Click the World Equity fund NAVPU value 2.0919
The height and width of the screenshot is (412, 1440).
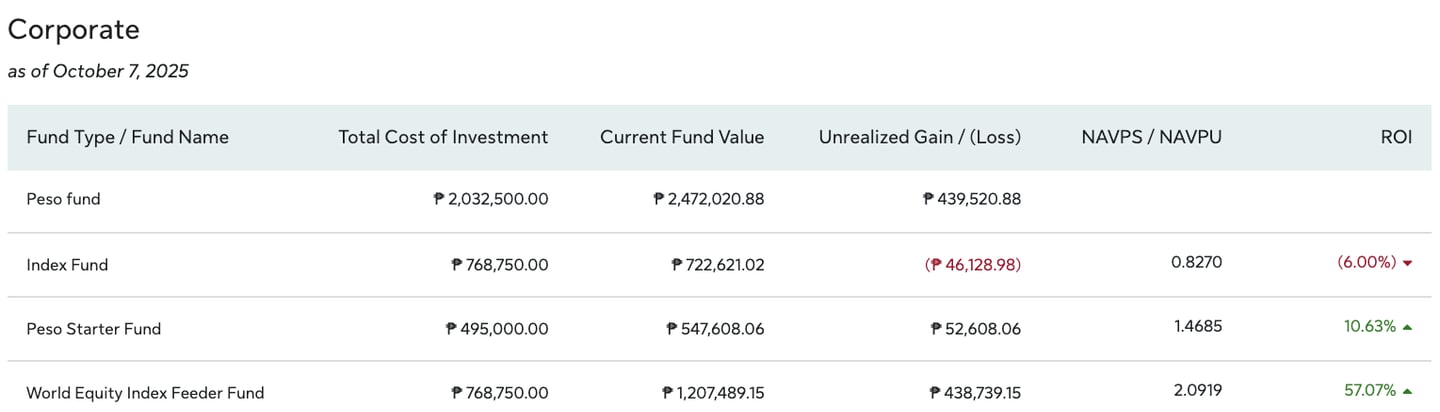pyautogui.click(x=1196, y=391)
